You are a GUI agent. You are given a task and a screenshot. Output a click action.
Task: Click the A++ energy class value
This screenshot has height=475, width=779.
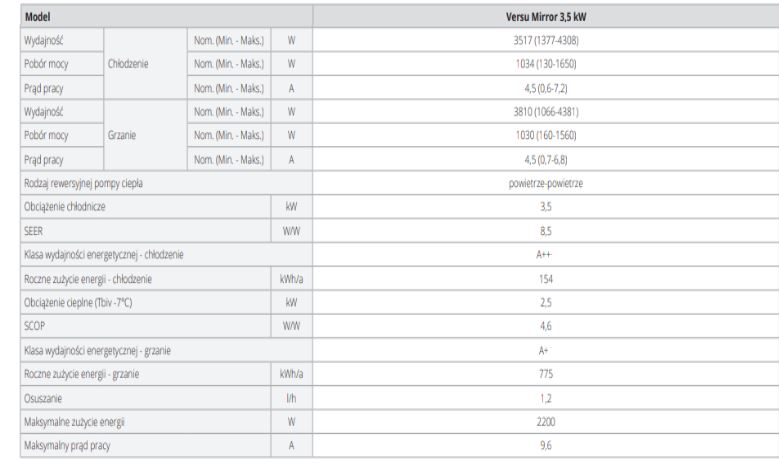[545, 254]
